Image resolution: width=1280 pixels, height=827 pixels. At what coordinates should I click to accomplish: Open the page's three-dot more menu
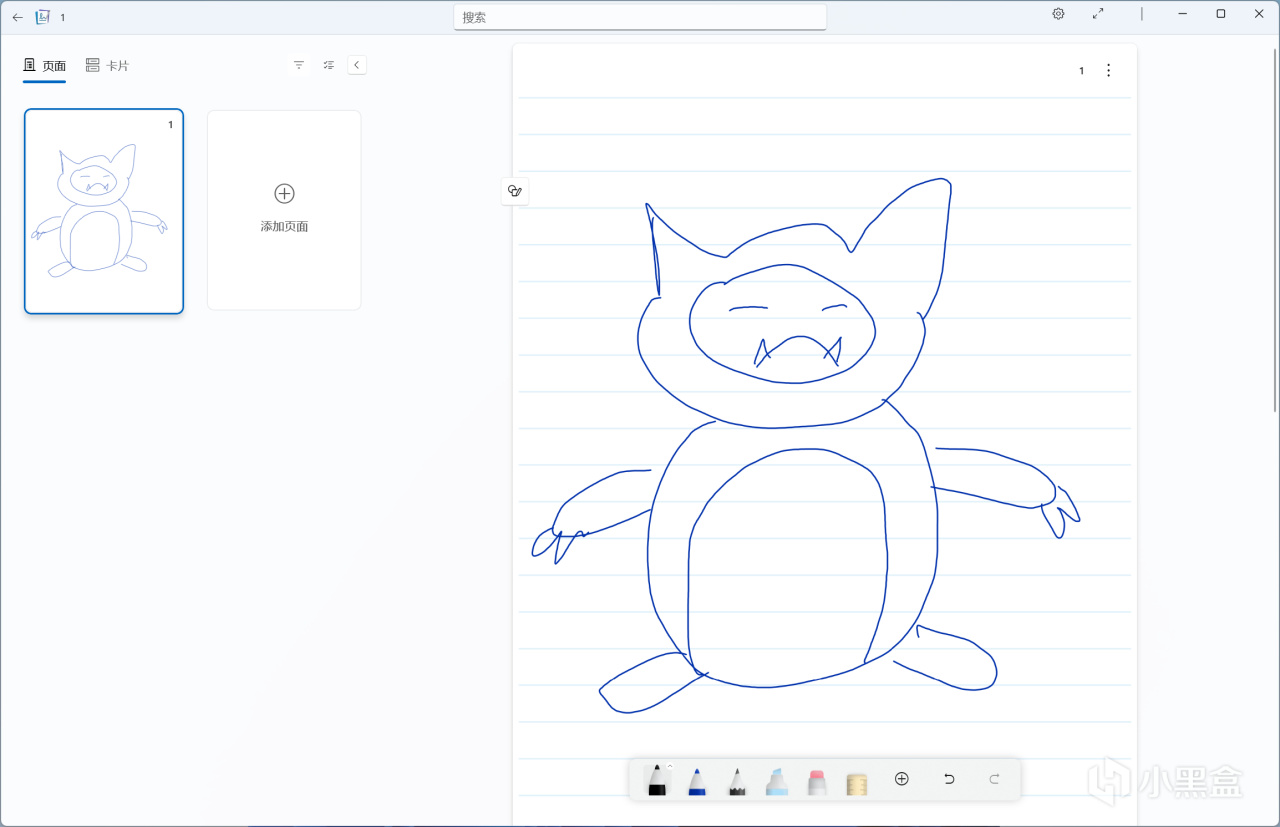pyautogui.click(x=1108, y=70)
